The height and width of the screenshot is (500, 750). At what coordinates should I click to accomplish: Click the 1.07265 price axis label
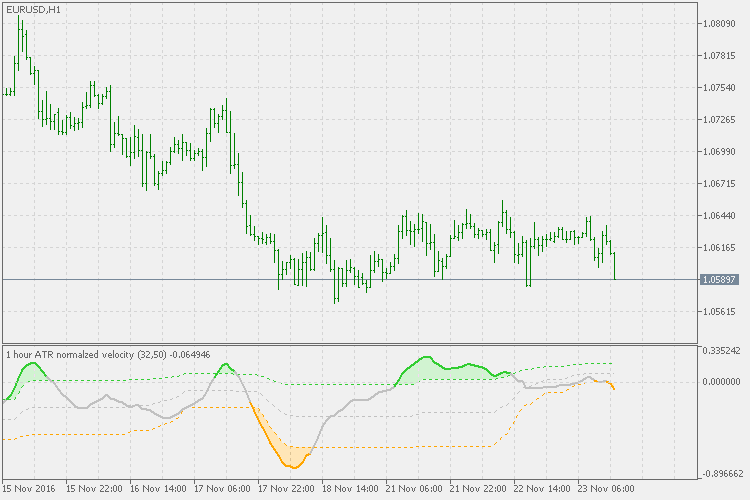point(723,120)
